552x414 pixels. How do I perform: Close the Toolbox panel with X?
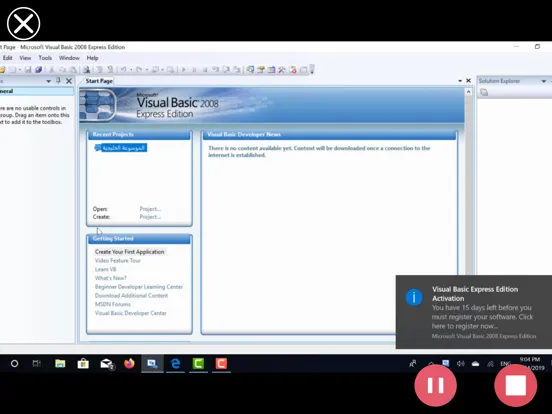69,81
